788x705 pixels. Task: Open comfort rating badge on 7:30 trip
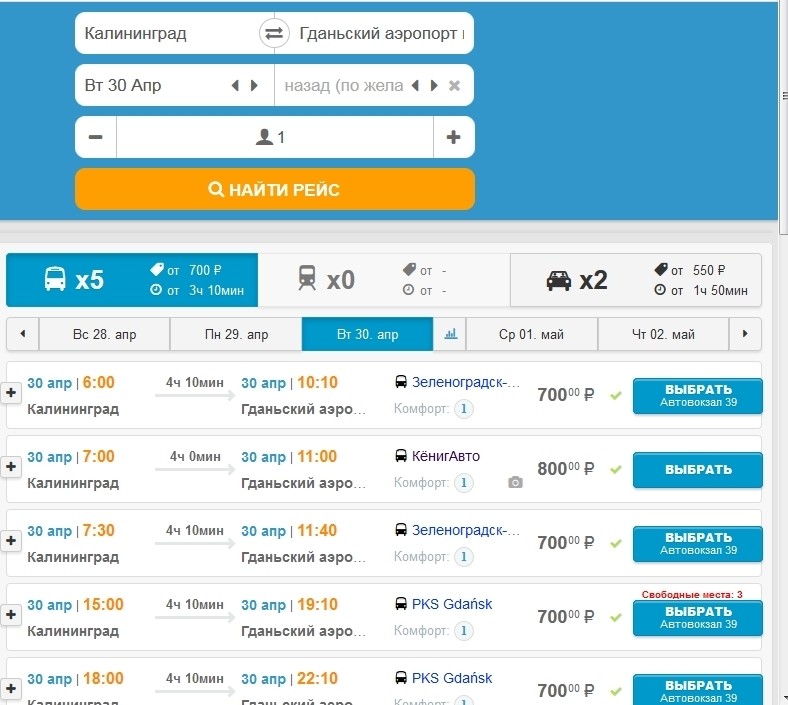tap(463, 557)
